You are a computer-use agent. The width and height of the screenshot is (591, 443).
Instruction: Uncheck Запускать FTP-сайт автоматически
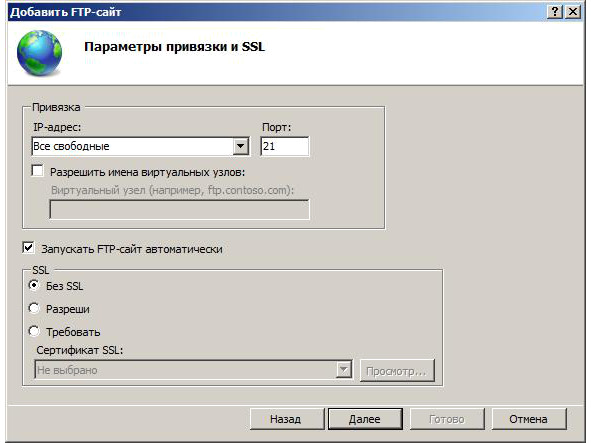(29, 248)
